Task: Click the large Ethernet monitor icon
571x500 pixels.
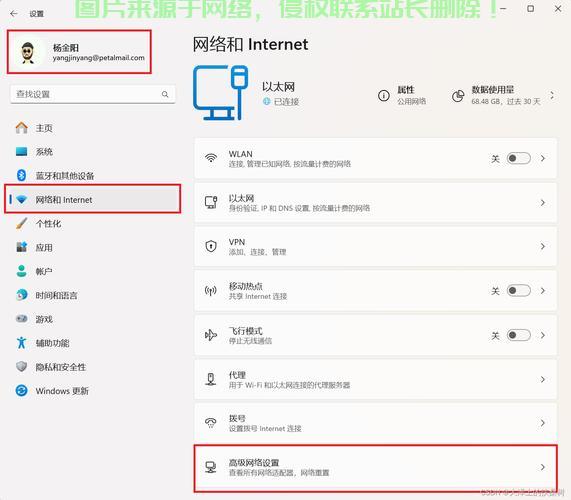Action: tap(220, 92)
